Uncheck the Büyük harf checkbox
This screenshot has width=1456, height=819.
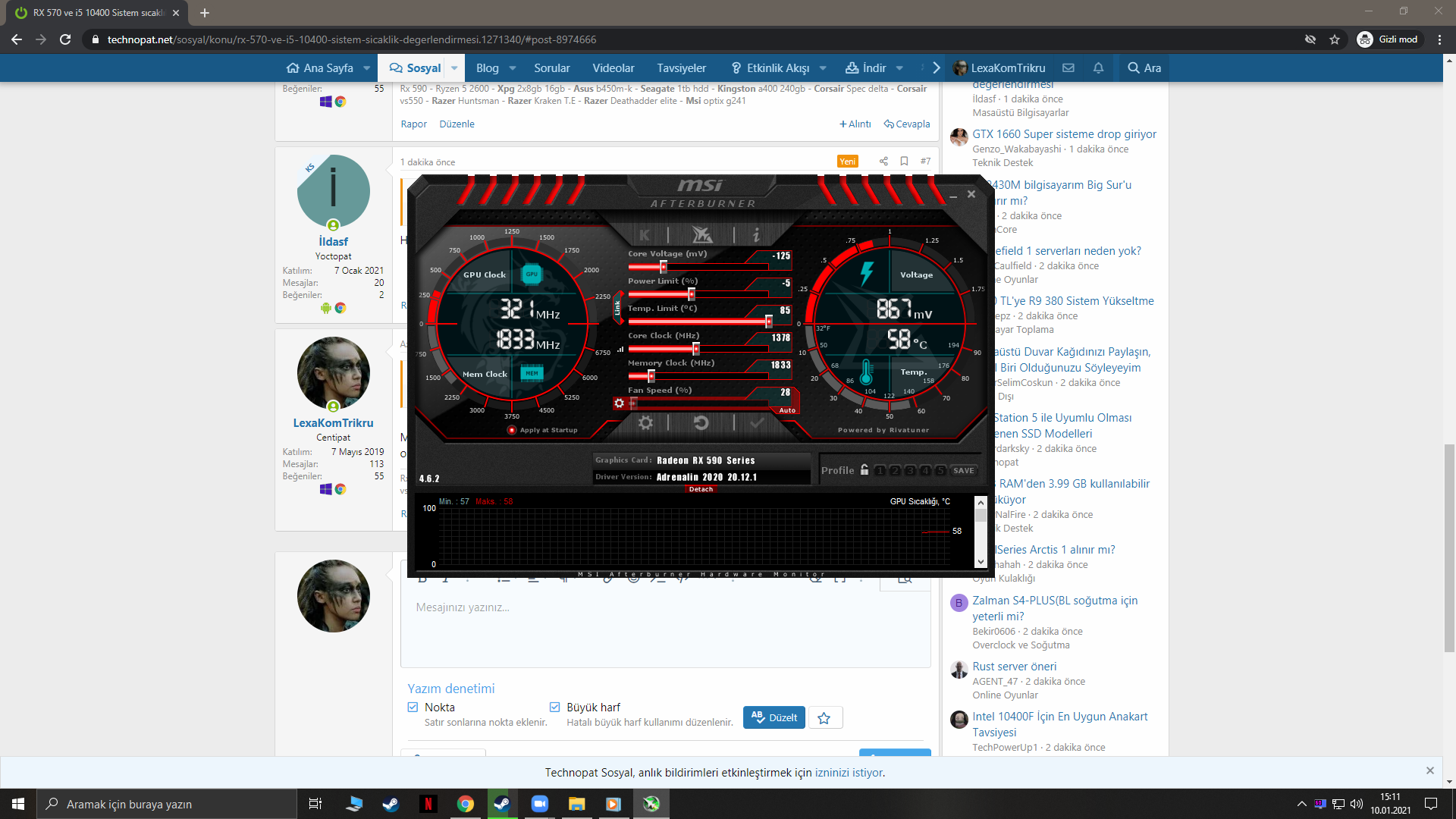click(554, 708)
